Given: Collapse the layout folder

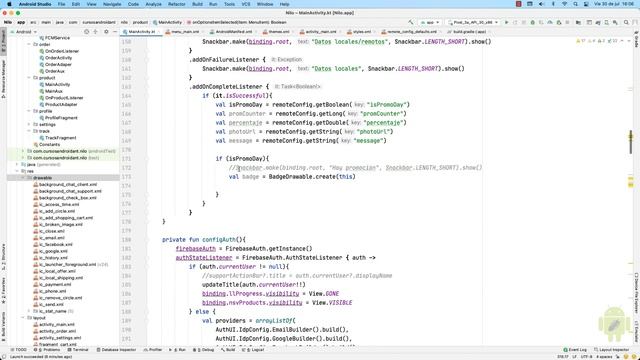Looking at the screenshot, I should 23,318.
